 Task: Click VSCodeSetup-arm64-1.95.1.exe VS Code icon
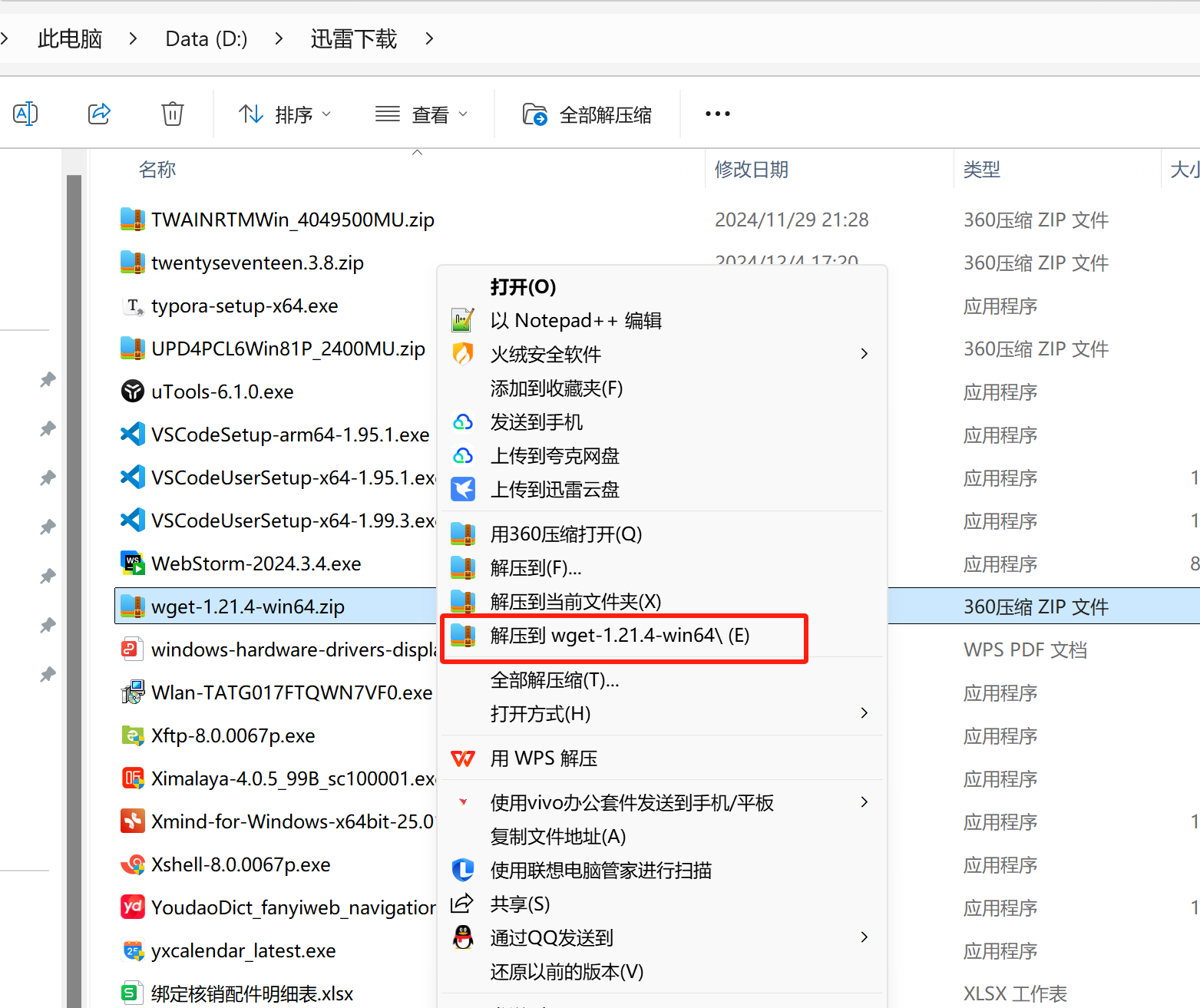[x=133, y=435]
